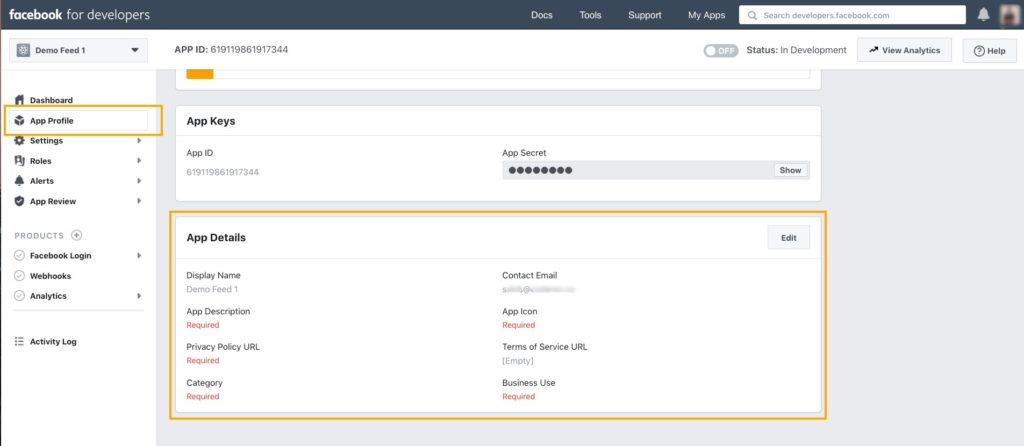Toggle the app status OFF switch

721,50
